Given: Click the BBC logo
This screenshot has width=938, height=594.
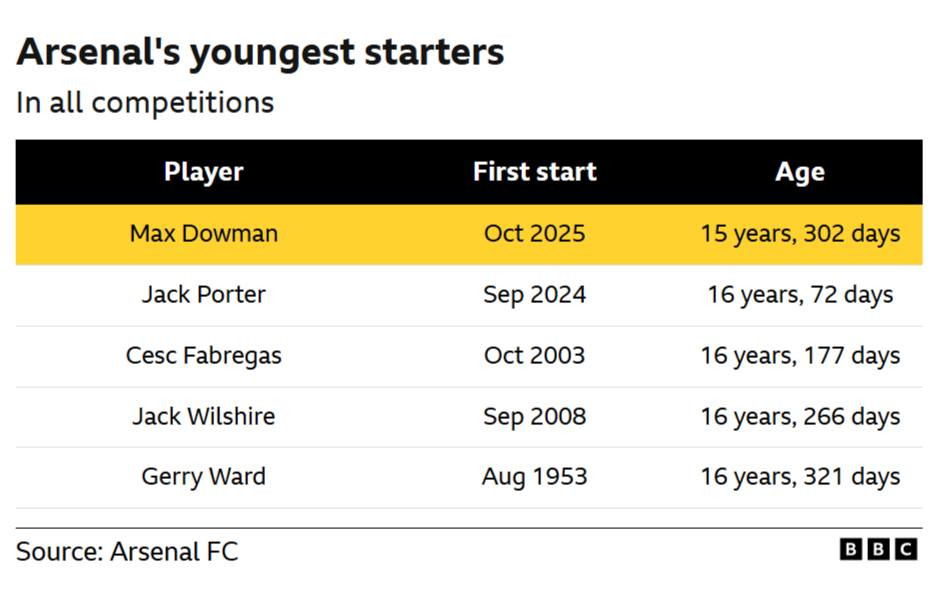Looking at the screenshot, I should pyautogui.click(x=877, y=549).
